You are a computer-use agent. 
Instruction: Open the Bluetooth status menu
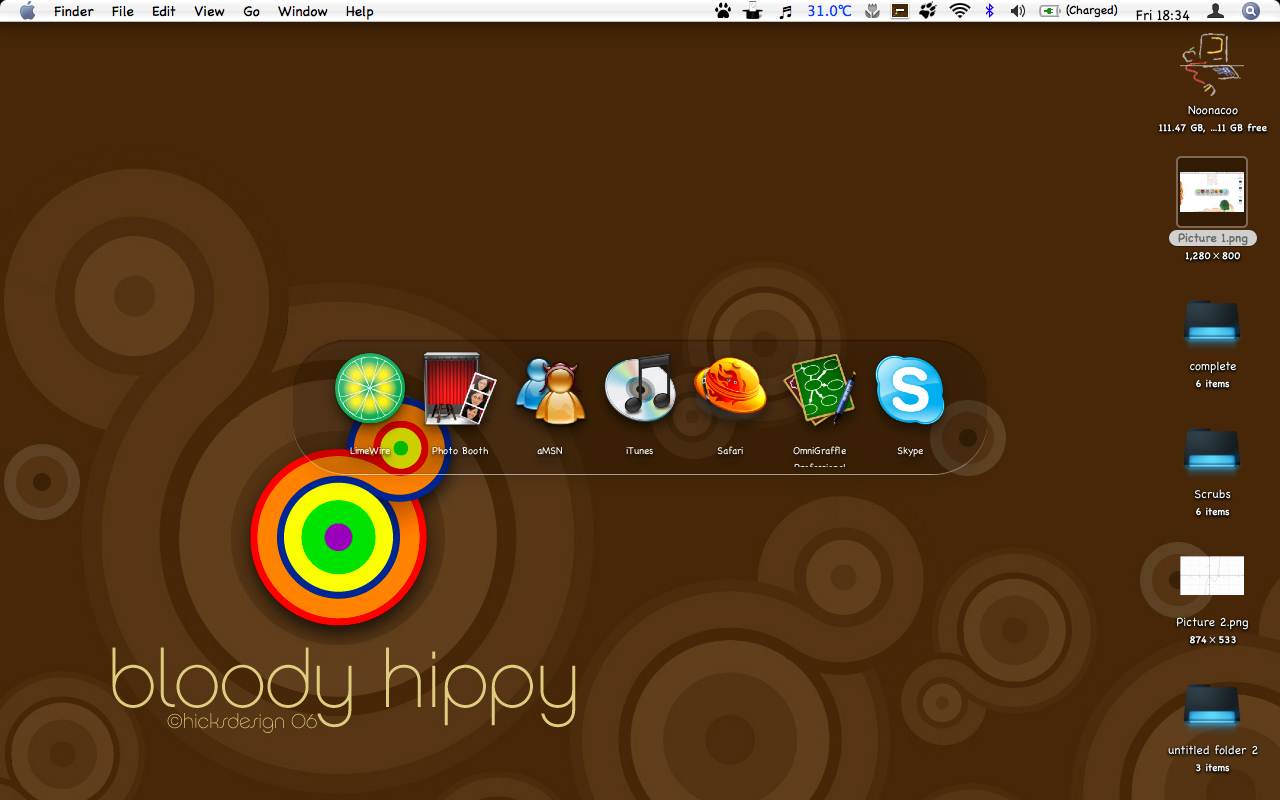tap(989, 11)
